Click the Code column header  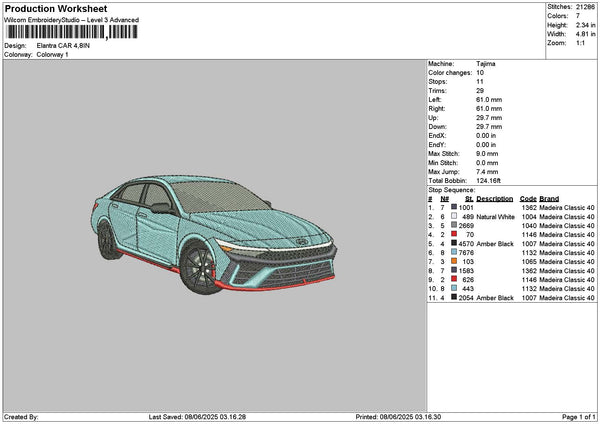[x=528, y=198]
